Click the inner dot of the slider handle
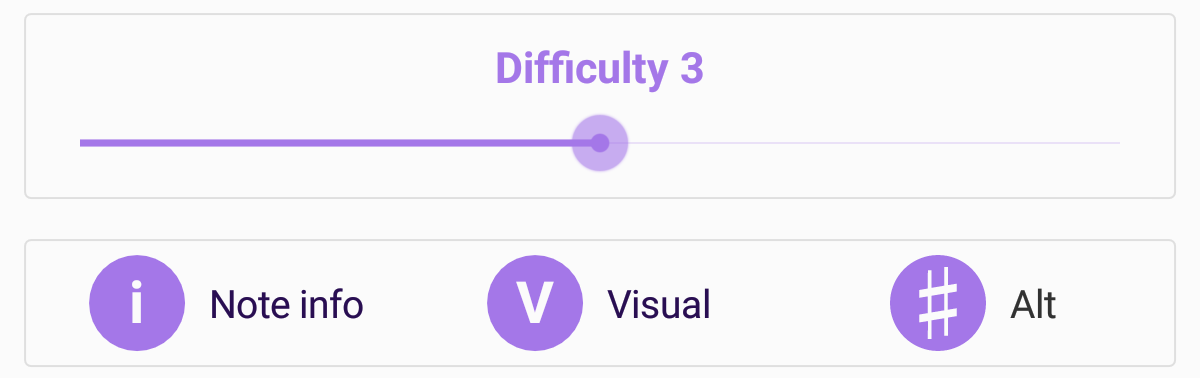The height and width of the screenshot is (378, 1200). coord(600,143)
